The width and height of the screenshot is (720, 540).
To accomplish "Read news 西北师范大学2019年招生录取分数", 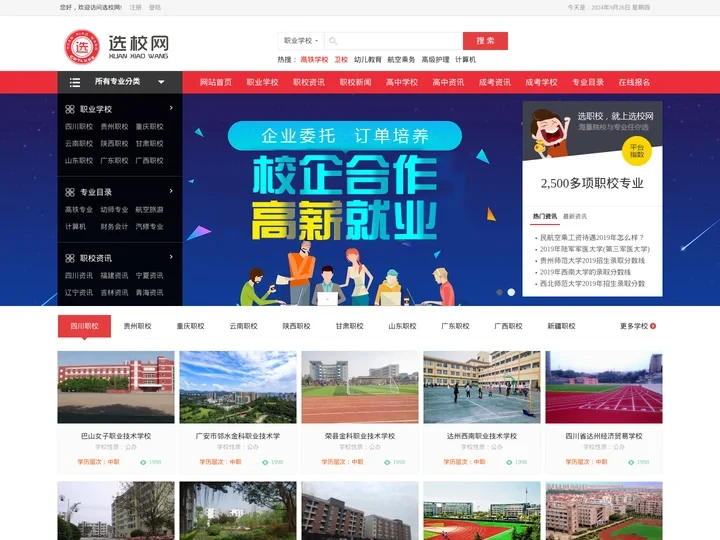I will pyautogui.click(x=592, y=283).
